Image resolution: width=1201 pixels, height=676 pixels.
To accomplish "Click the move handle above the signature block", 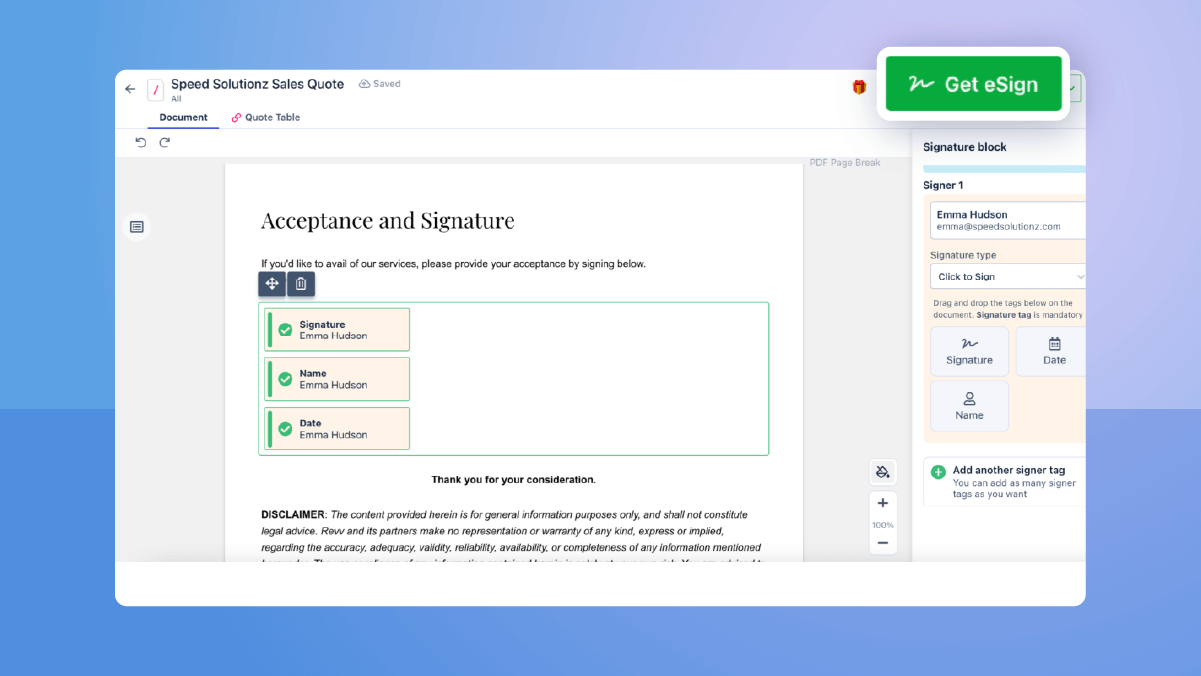I will coord(271,284).
